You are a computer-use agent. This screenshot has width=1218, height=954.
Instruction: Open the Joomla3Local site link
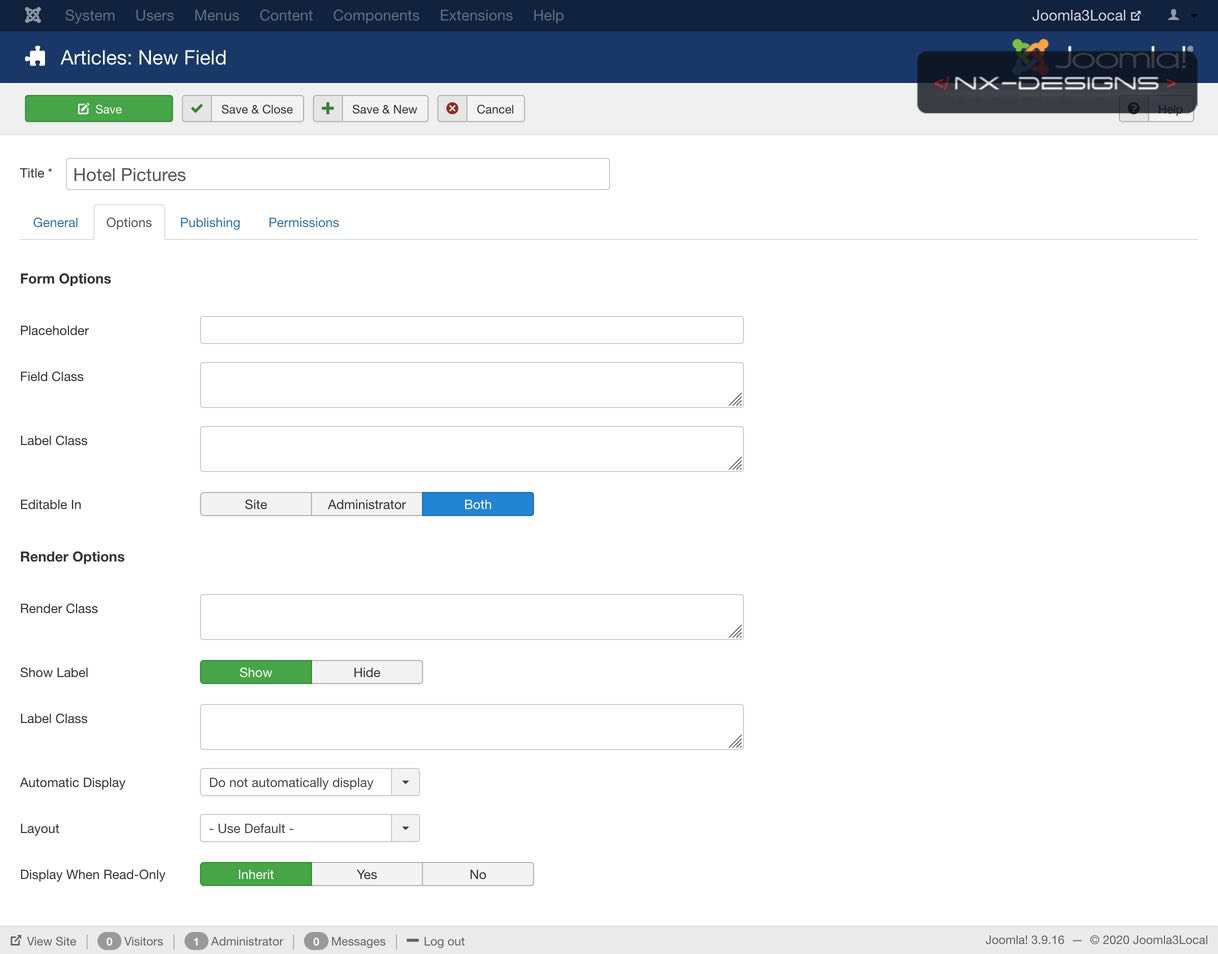pyautogui.click(x=1086, y=15)
